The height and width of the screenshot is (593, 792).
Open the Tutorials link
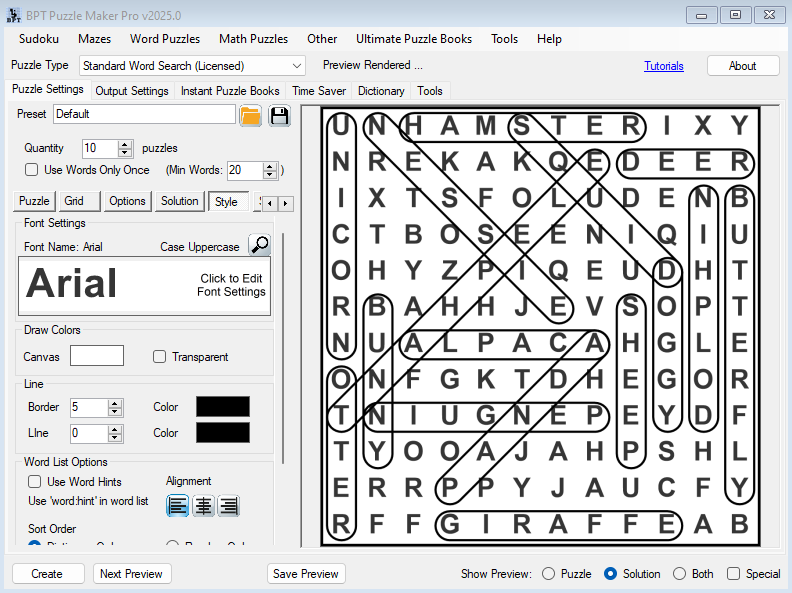(664, 66)
